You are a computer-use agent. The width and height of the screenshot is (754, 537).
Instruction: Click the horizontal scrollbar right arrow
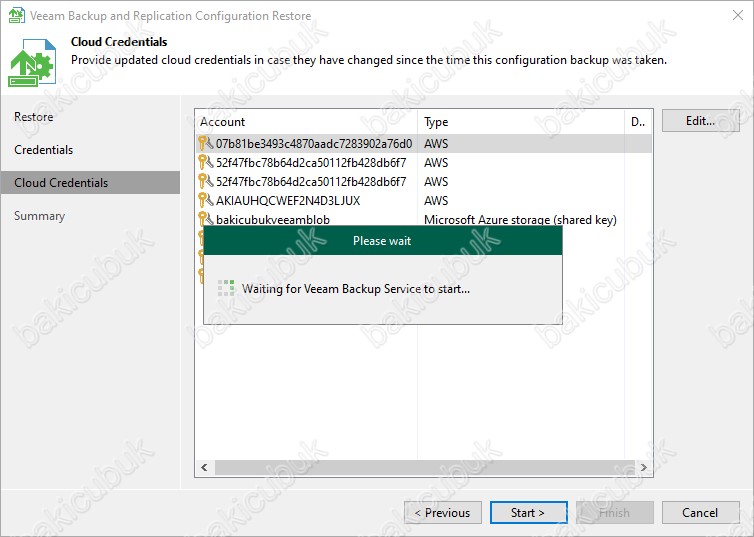[643, 467]
